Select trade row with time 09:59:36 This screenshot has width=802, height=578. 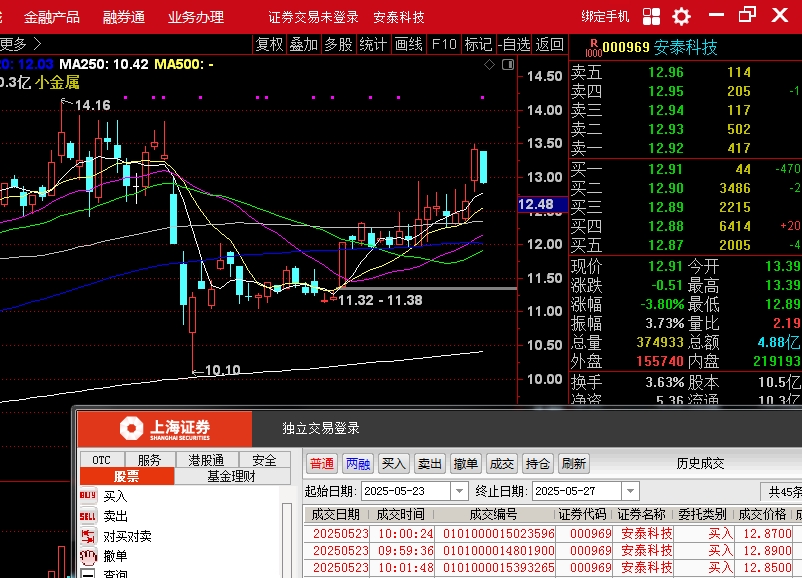[x=552, y=550]
